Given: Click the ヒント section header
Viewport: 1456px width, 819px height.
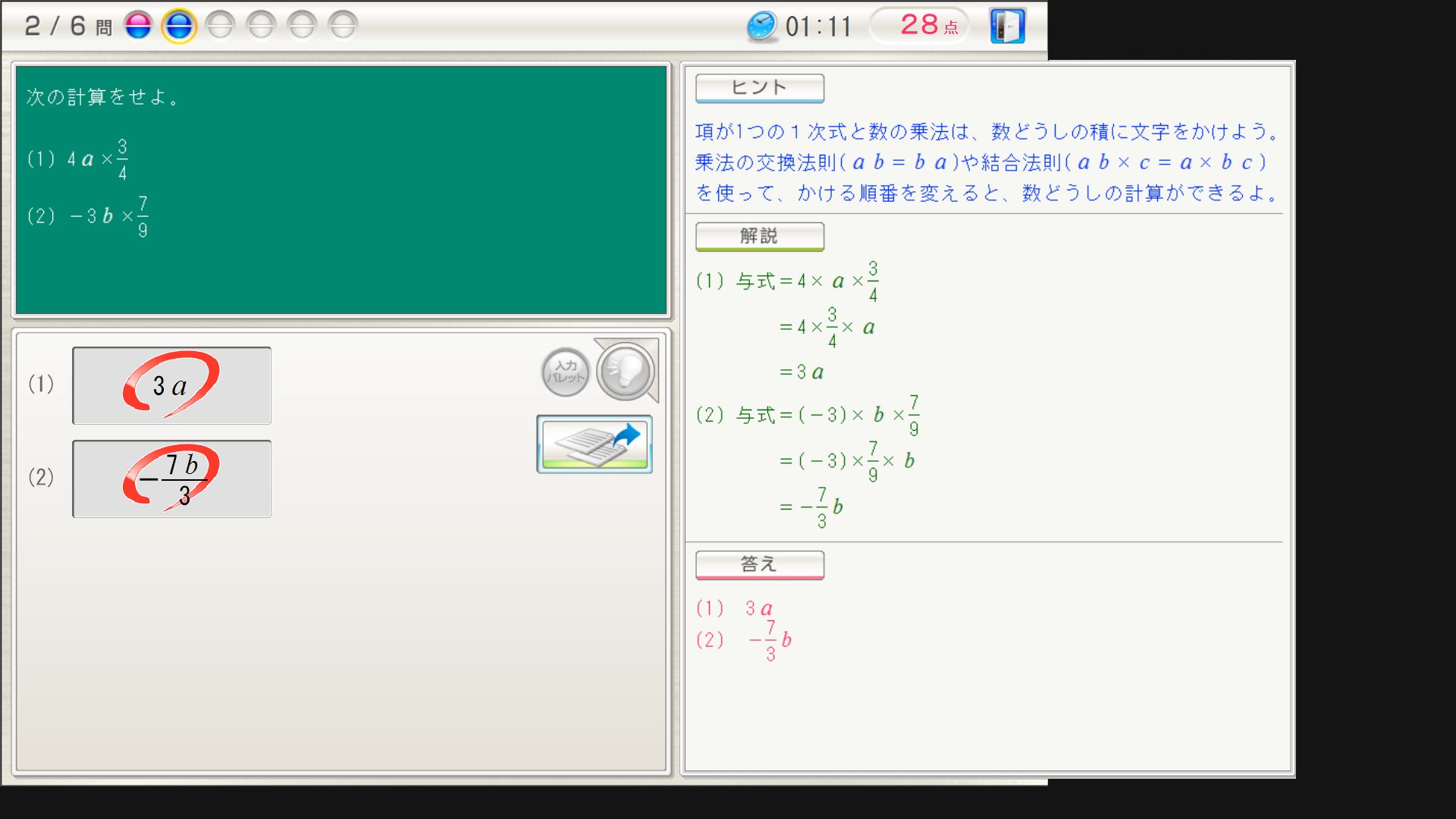Looking at the screenshot, I should (x=759, y=88).
